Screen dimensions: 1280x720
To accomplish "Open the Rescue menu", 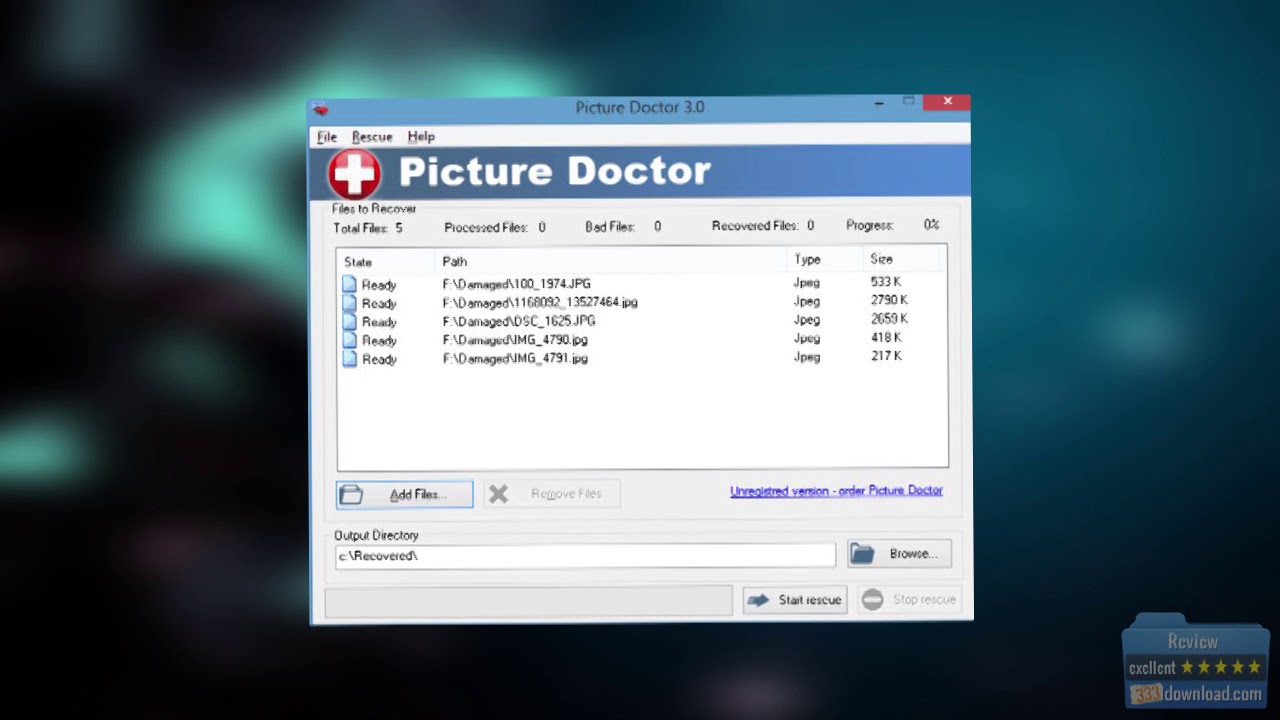I will 372,137.
